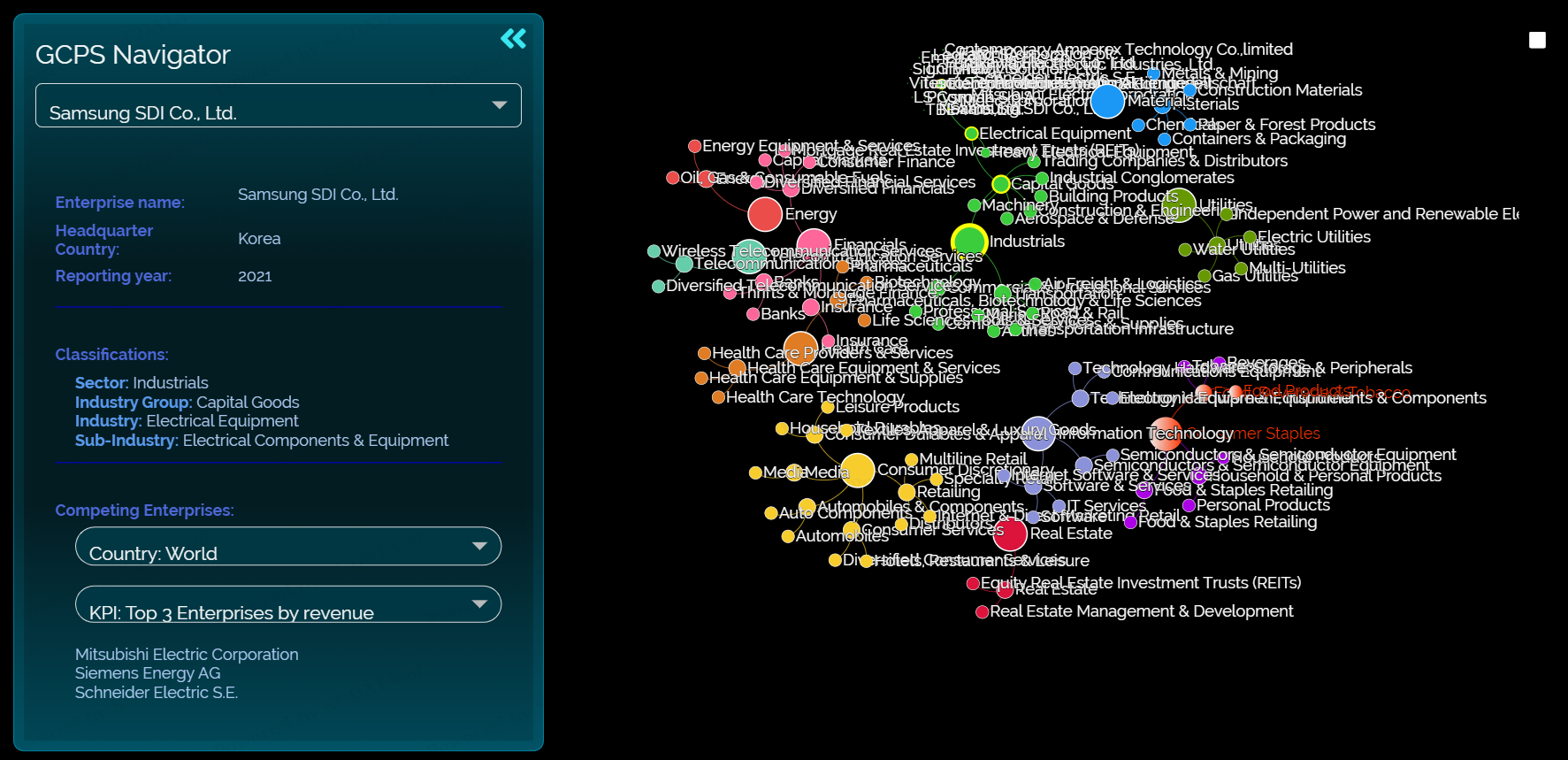This screenshot has height=760, width=1568.
Task: Select the large red Energy node
Action: click(x=765, y=214)
